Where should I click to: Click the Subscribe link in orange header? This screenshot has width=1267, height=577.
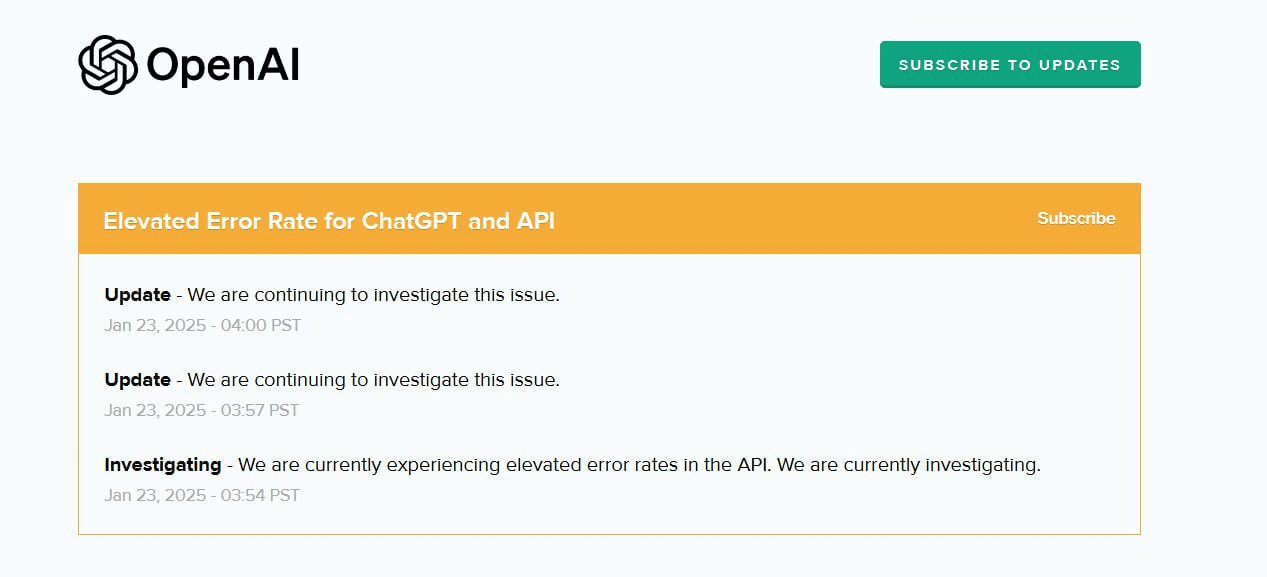[x=1076, y=218]
